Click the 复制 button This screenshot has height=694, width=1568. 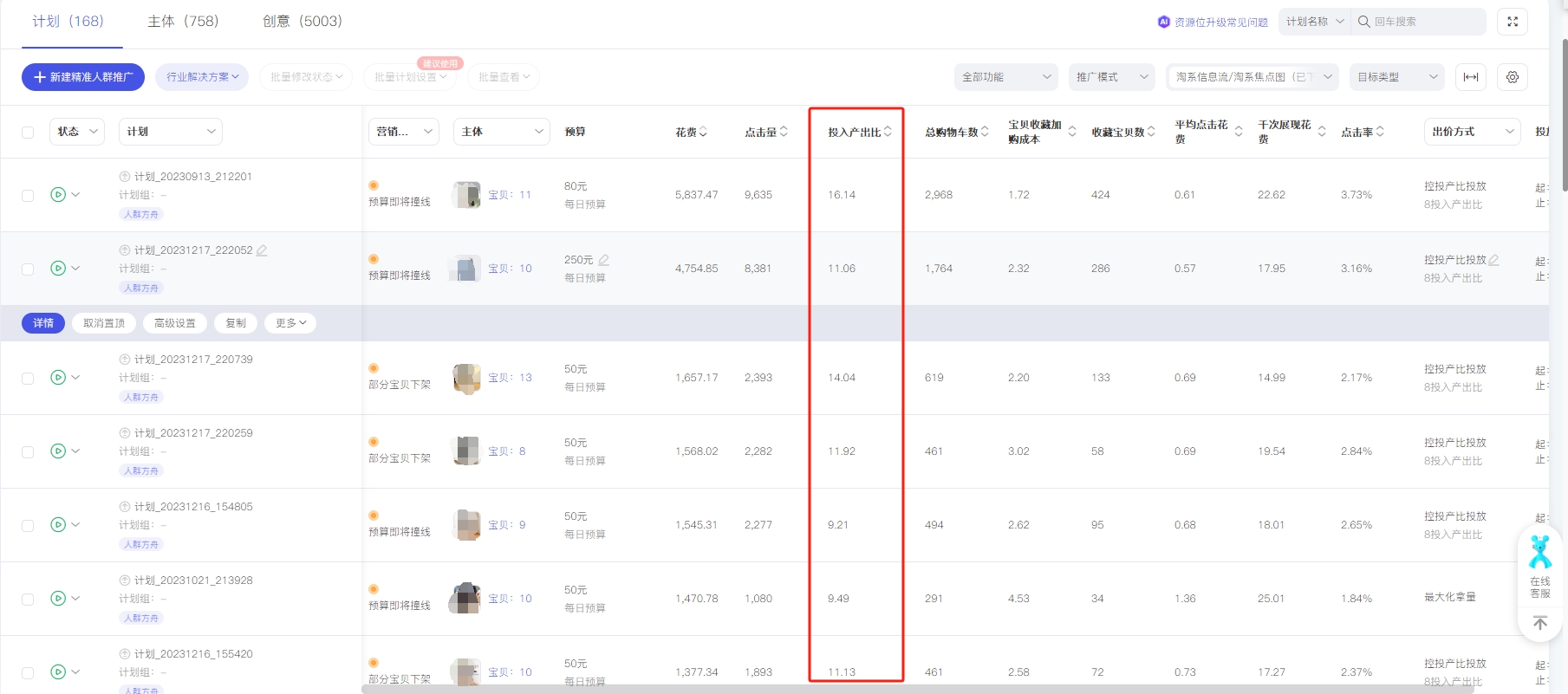[x=236, y=323]
